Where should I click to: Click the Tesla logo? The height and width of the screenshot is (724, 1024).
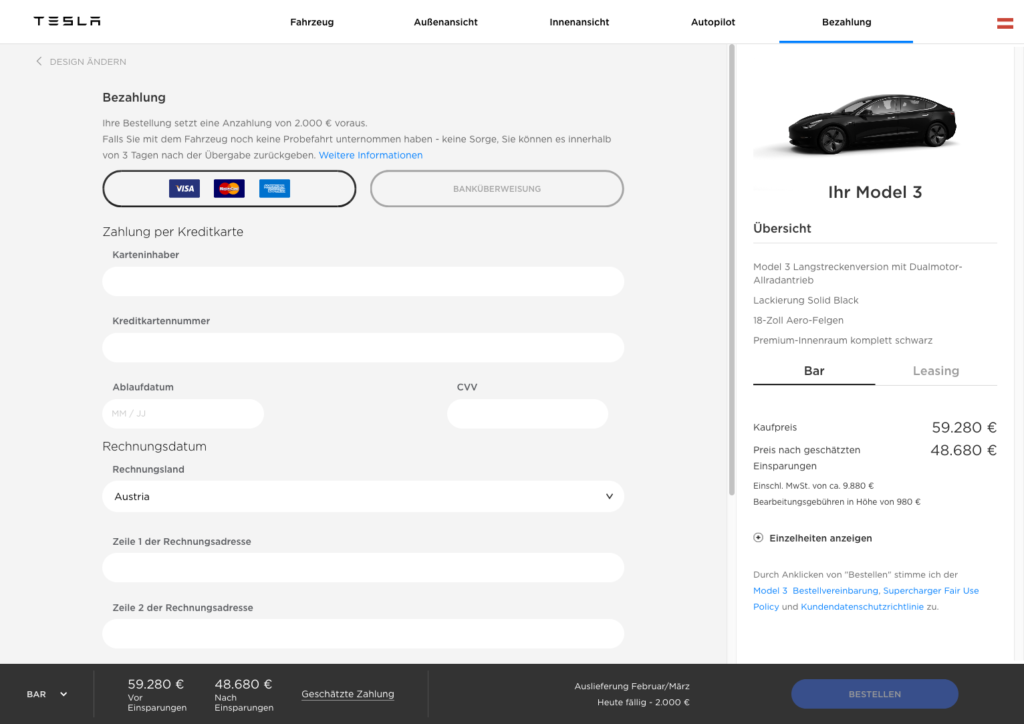point(67,22)
